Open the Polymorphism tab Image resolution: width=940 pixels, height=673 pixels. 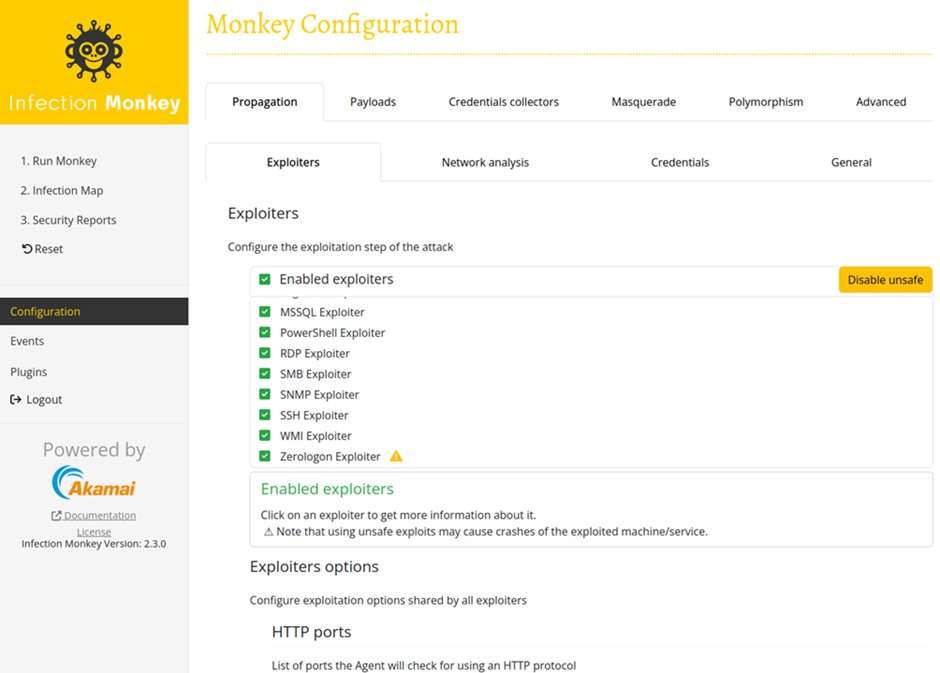tap(765, 102)
